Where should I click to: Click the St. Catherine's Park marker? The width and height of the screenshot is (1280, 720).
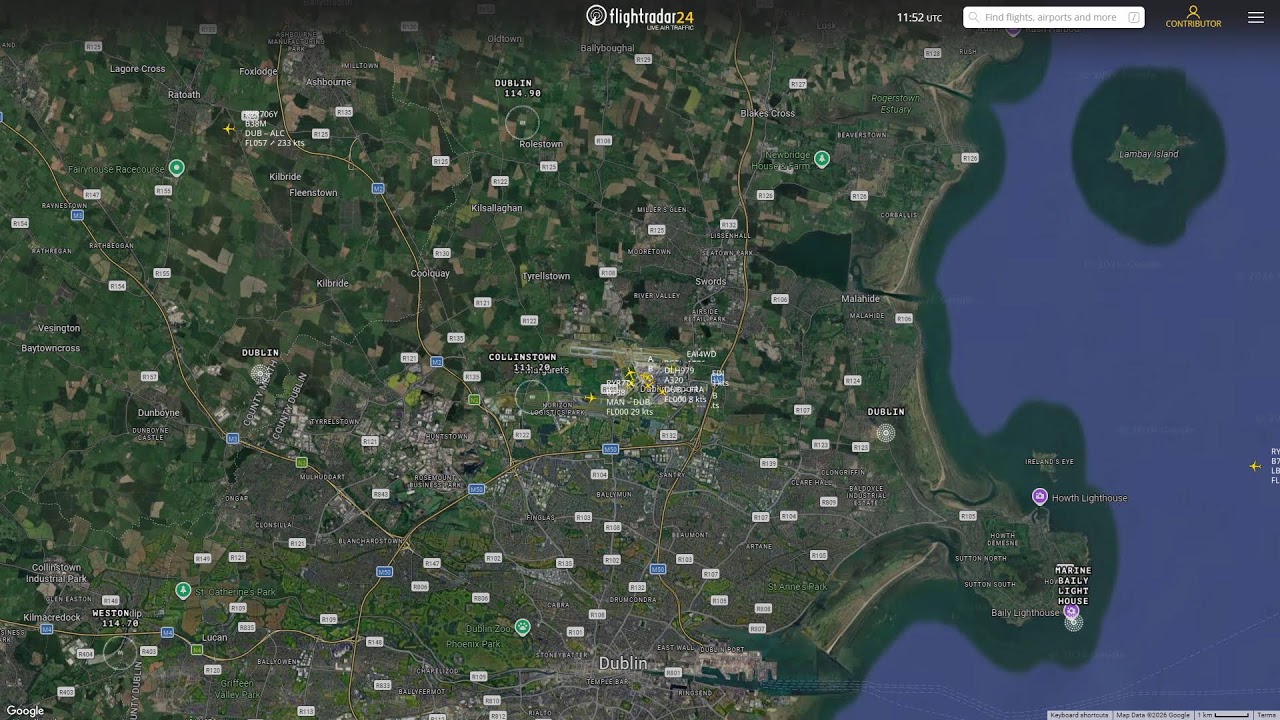point(183,591)
